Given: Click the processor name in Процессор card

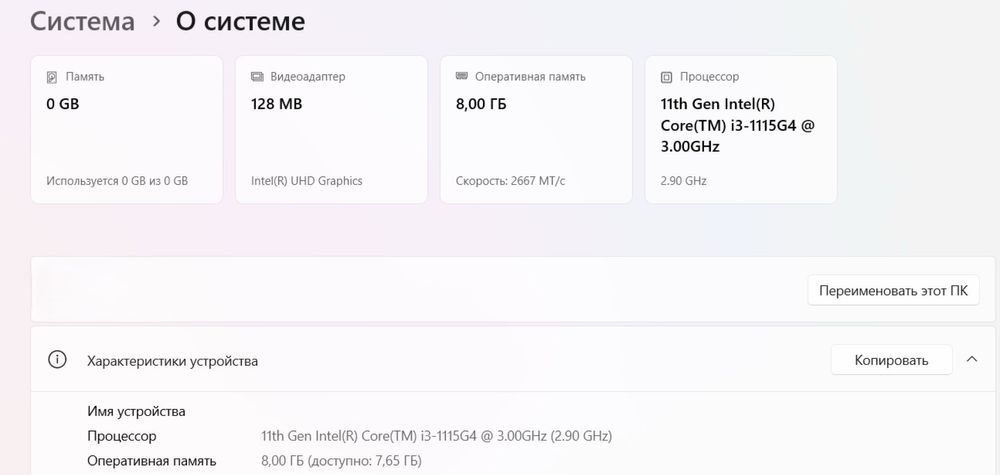Looking at the screenshot, I should pos(738,124).
